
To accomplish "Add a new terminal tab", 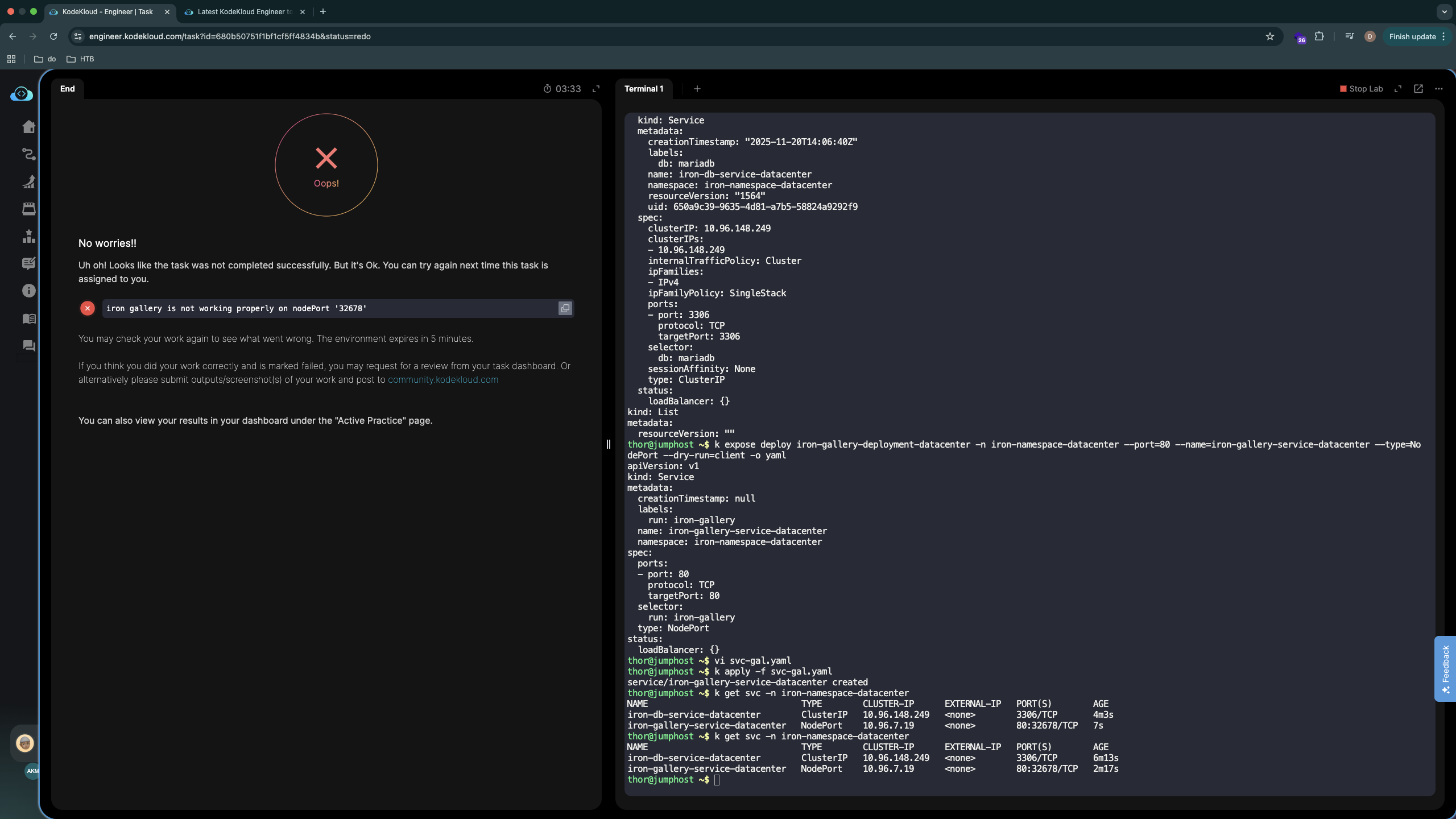I will tap(697, 89).
